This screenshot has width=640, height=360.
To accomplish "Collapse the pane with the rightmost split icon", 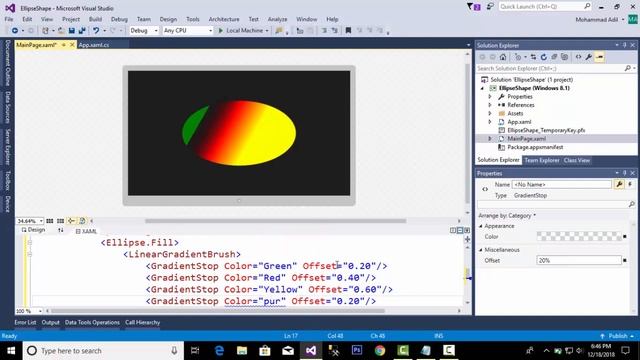I will (467, 231).
